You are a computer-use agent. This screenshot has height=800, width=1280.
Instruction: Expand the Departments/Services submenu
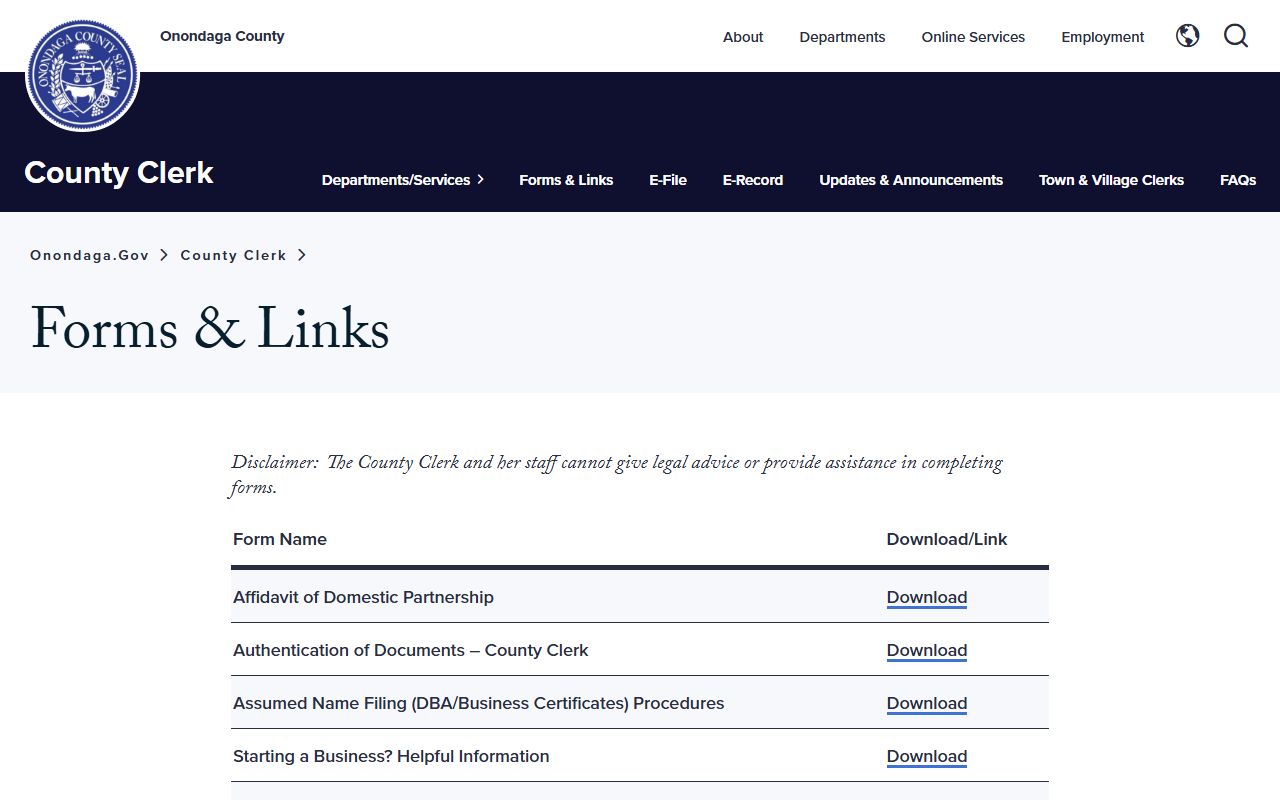click(403, 180)
